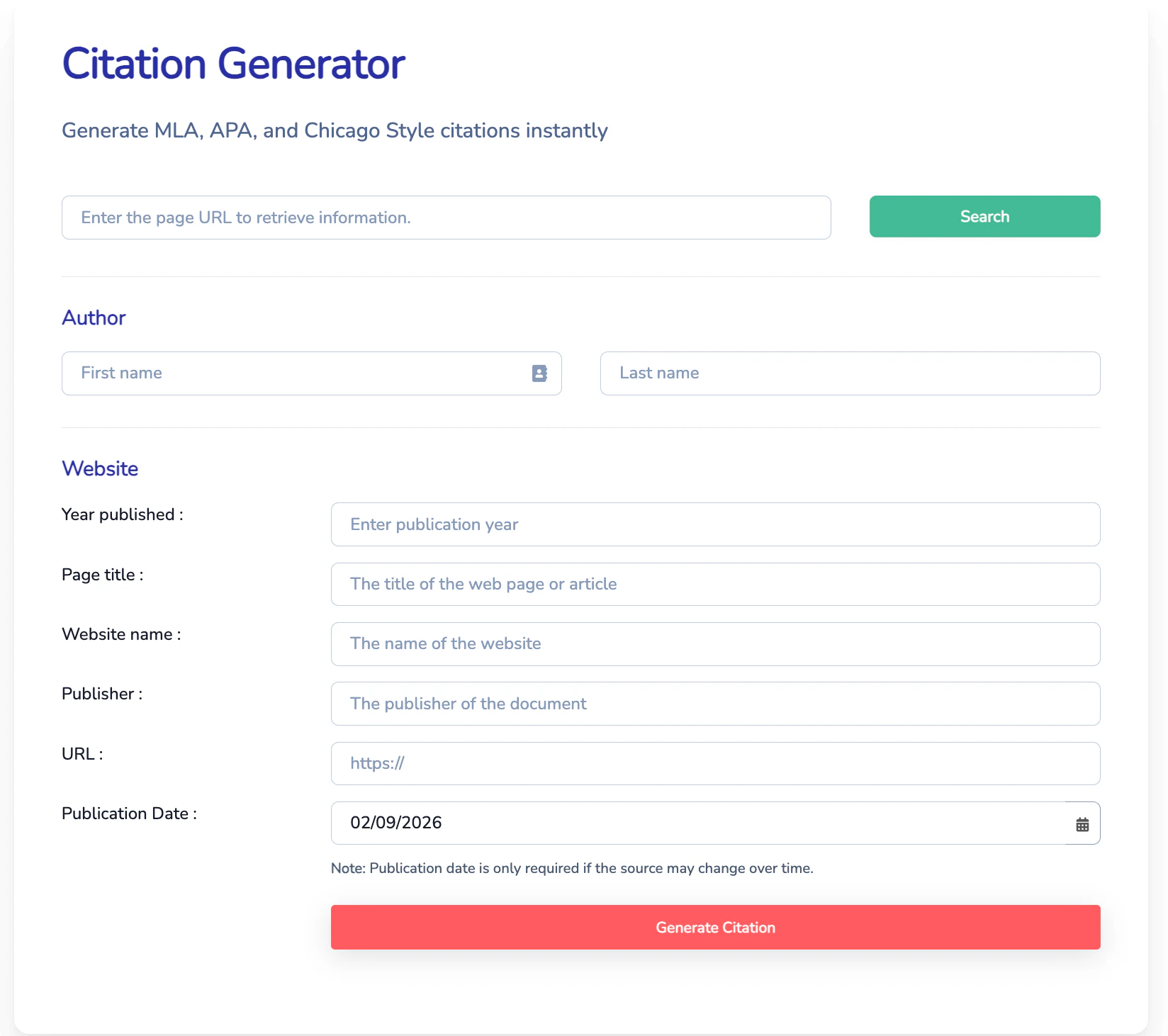The height and width of the screenshot is (1036, 1168).
Task: Click the Website section heading
Action: pyautogui.click(x=100, y=468)
